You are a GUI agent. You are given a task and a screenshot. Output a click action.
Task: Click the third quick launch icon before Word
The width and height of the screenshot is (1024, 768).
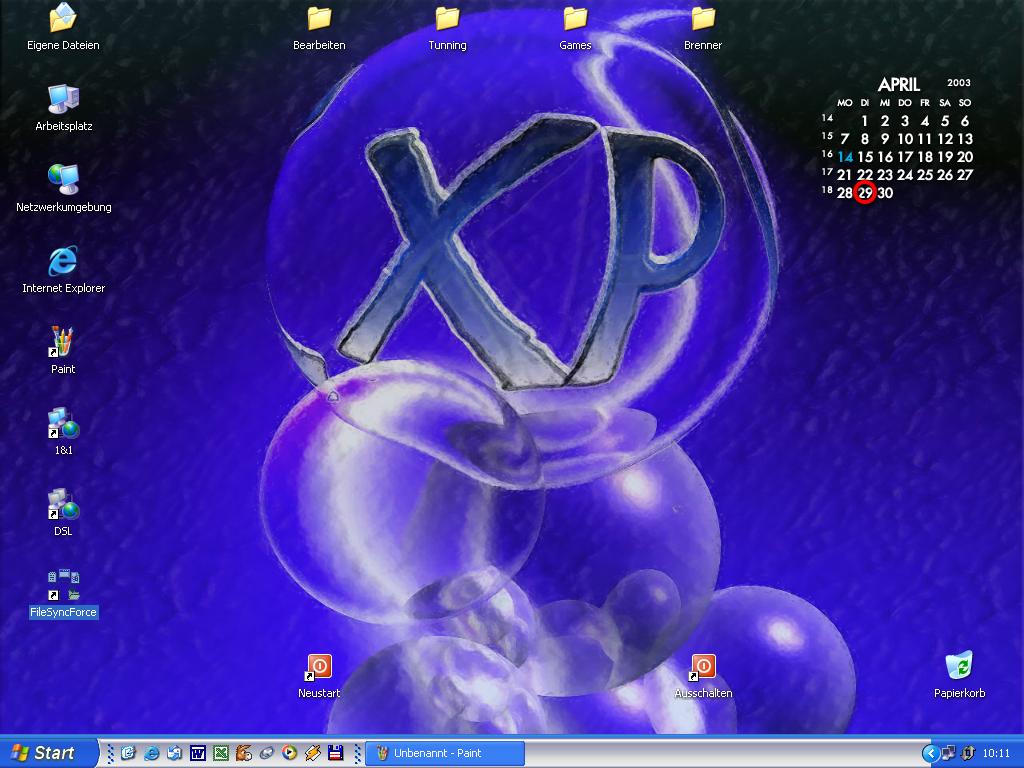(x=174, y=753)
